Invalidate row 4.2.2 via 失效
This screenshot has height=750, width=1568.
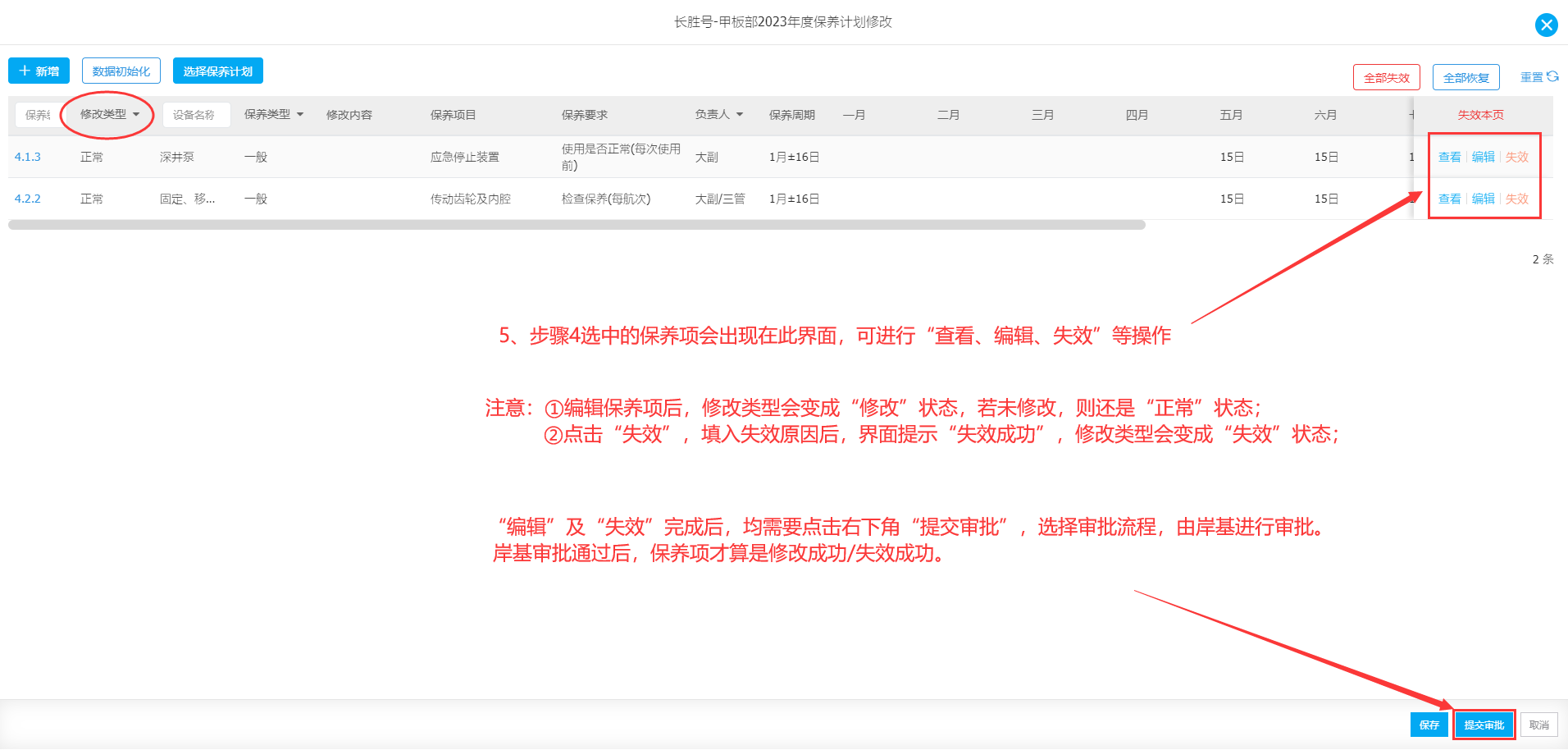coord(1516,199)
